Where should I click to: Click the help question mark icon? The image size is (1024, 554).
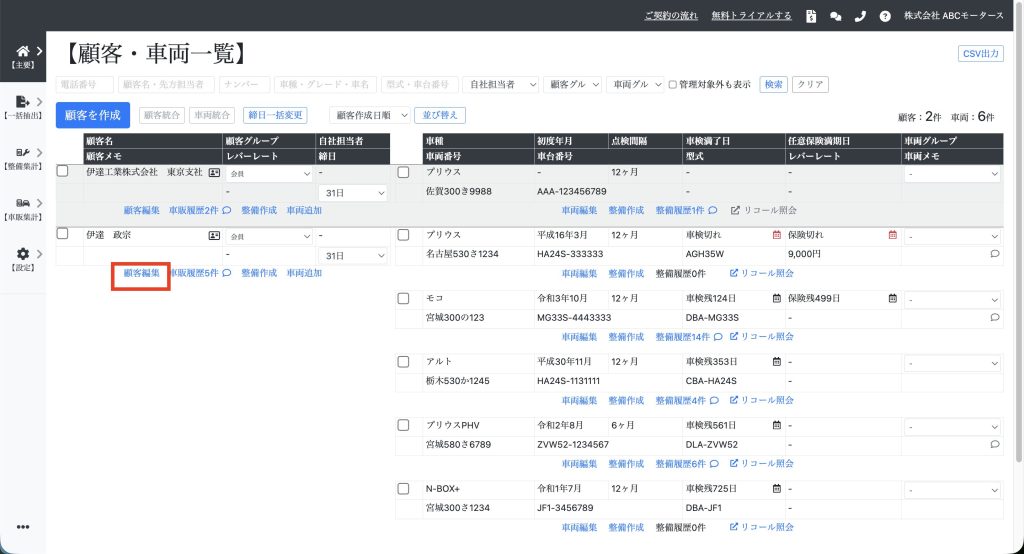885,16
